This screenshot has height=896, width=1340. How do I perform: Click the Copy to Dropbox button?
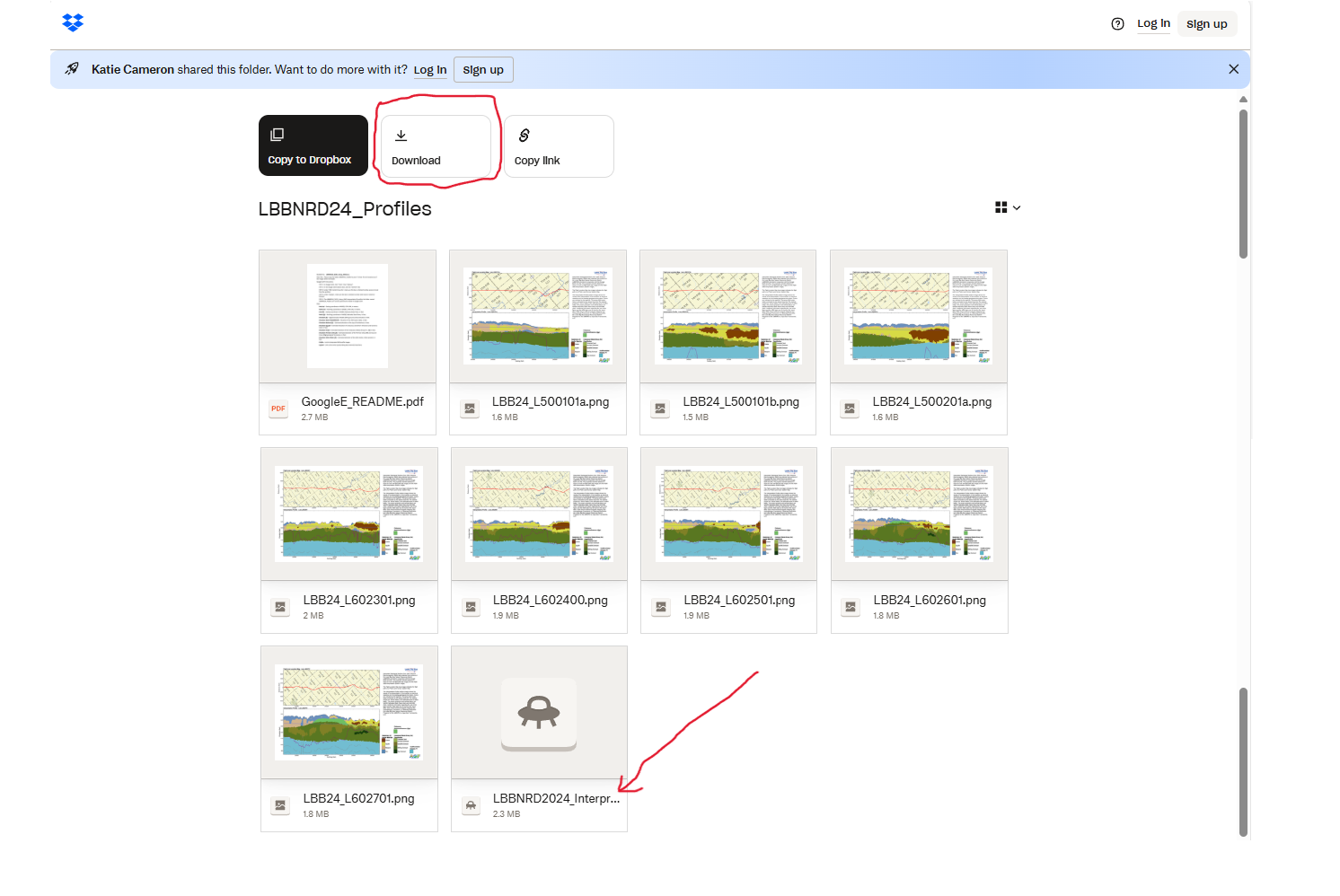pos(313,145)
